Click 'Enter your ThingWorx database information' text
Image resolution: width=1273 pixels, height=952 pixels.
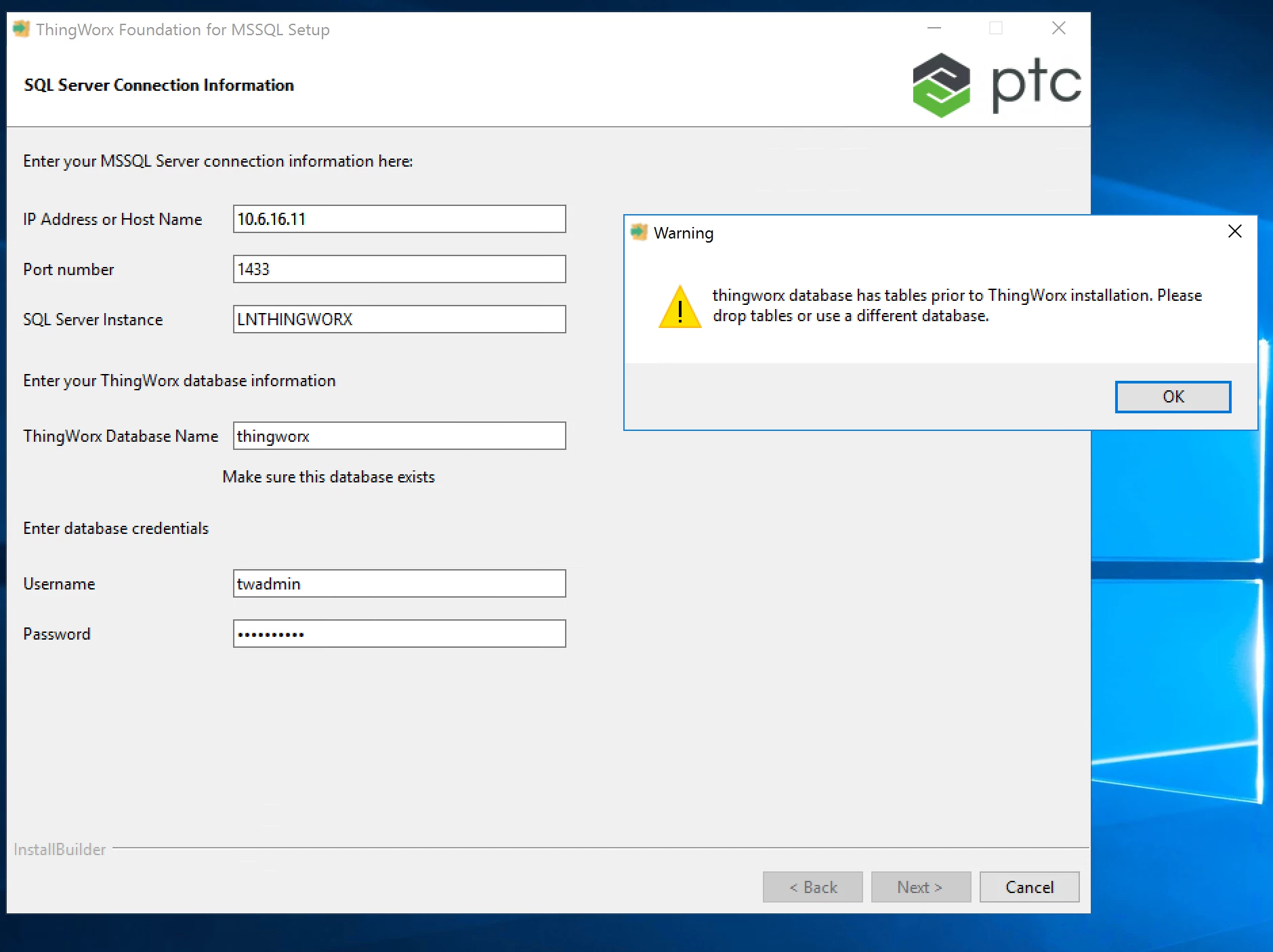click(x=180, y=380)
